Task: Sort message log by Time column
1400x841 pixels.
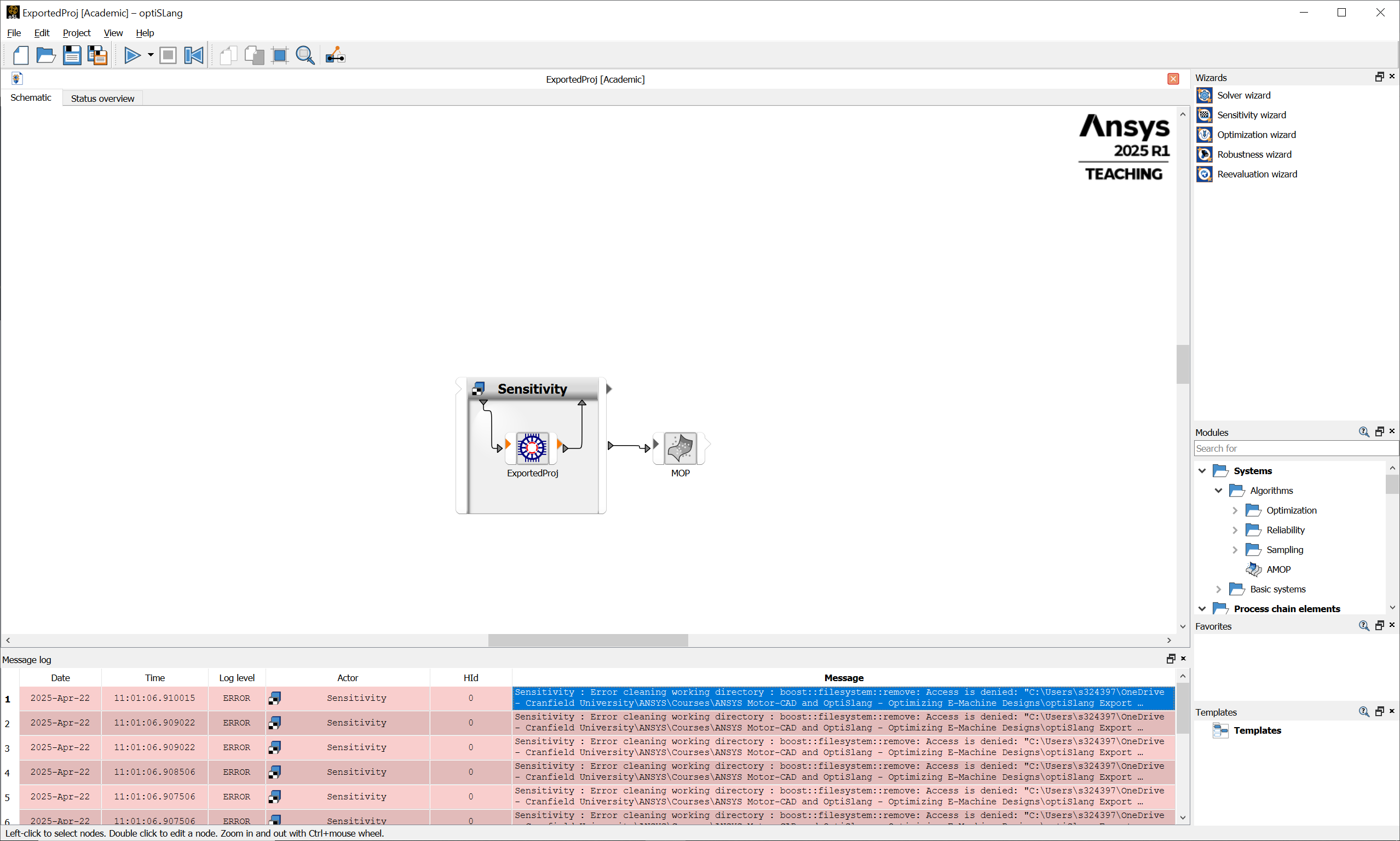Action: click(155, 678)
